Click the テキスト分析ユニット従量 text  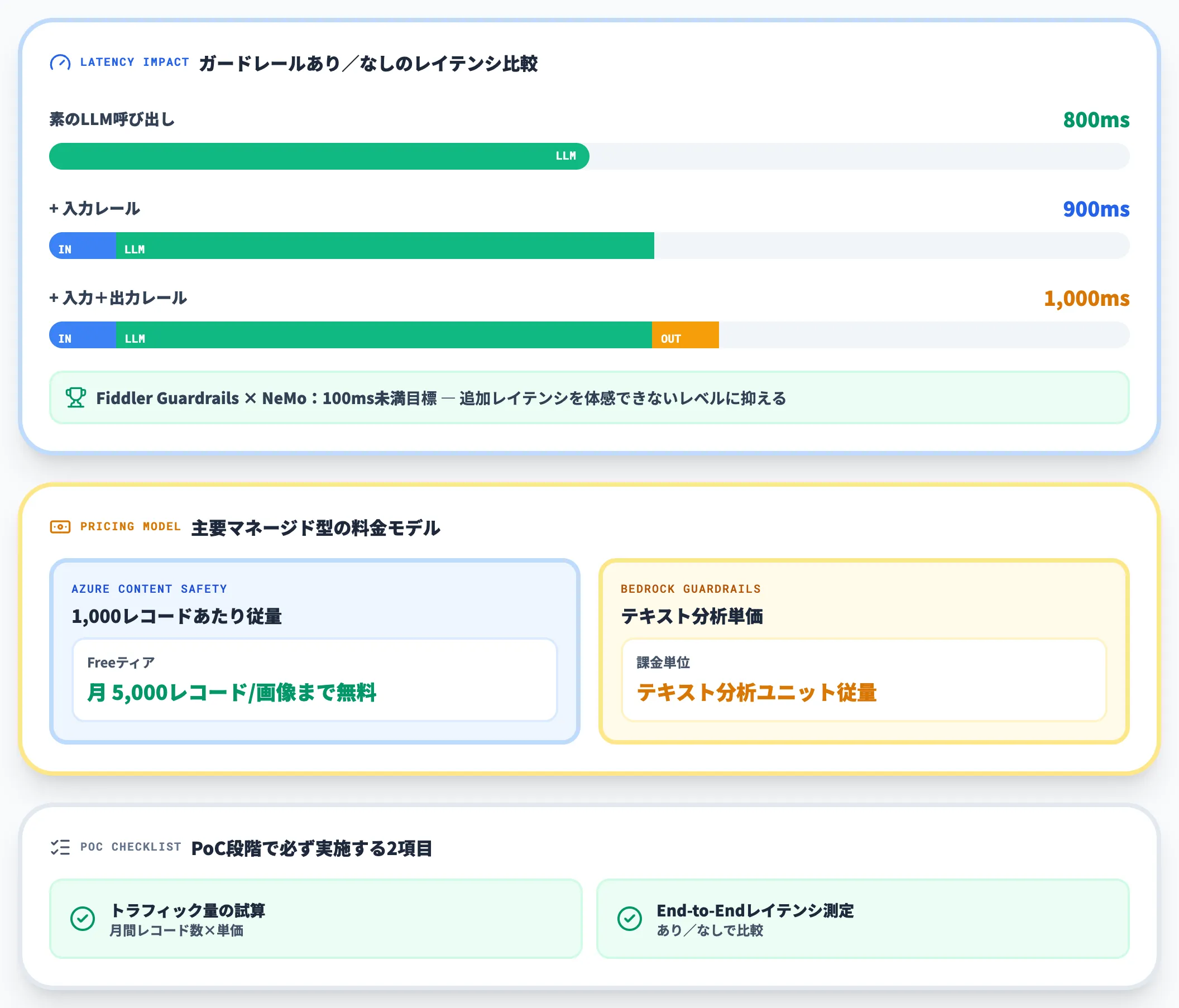[x=756, y=693]
